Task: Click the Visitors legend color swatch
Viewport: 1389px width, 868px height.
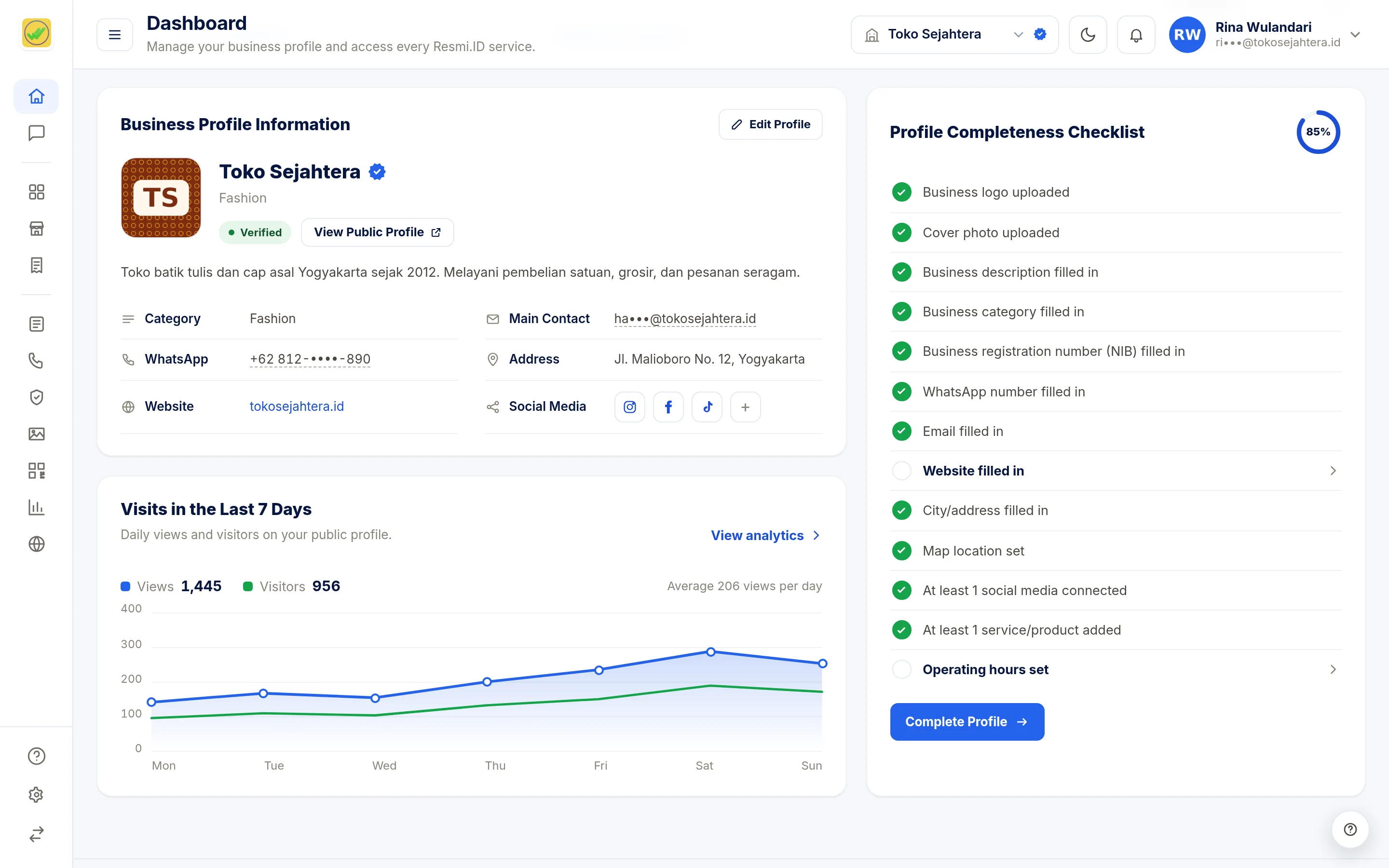Action: [x=248, y=586]
